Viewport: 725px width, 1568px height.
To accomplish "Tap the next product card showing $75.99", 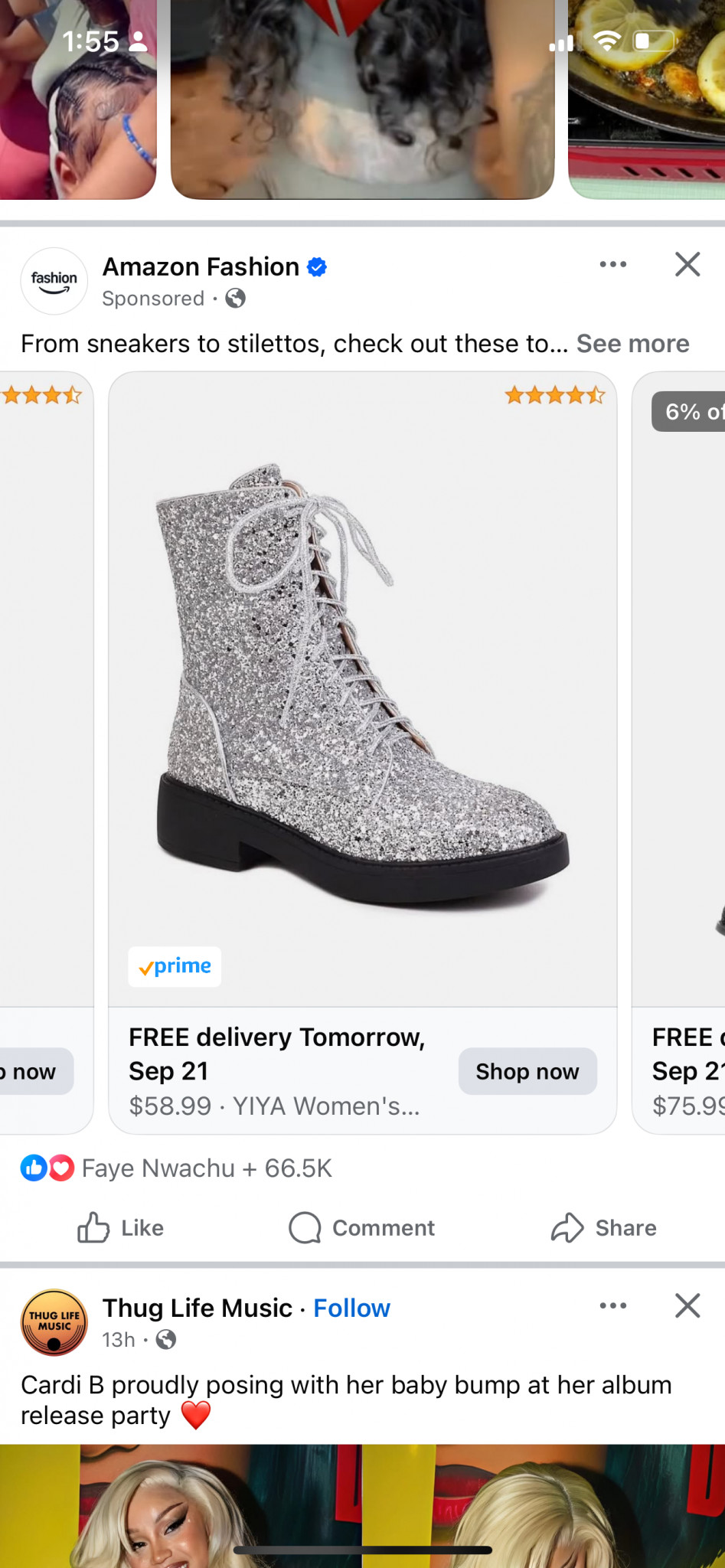I will point(681,766).
